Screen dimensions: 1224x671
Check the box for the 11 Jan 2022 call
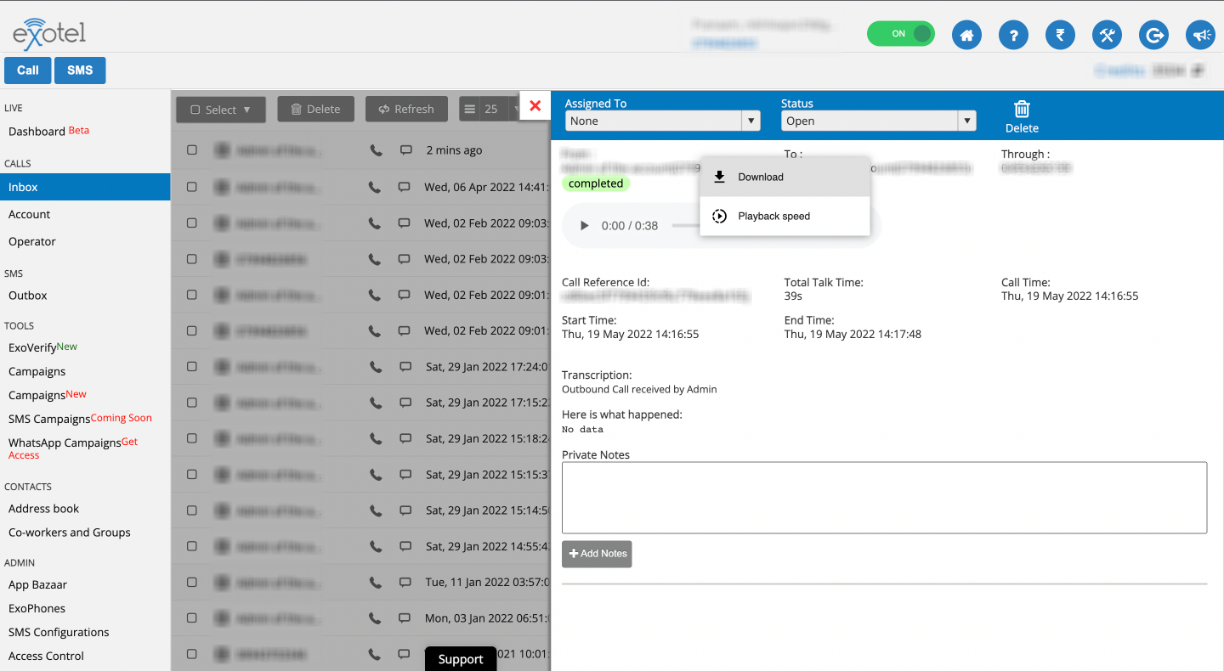pyautogui.click(x=192, y=582)
